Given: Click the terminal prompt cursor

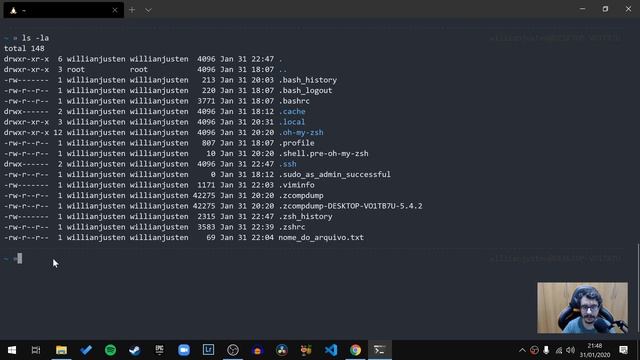Looking at the screenshot, I should pos(20,258).
